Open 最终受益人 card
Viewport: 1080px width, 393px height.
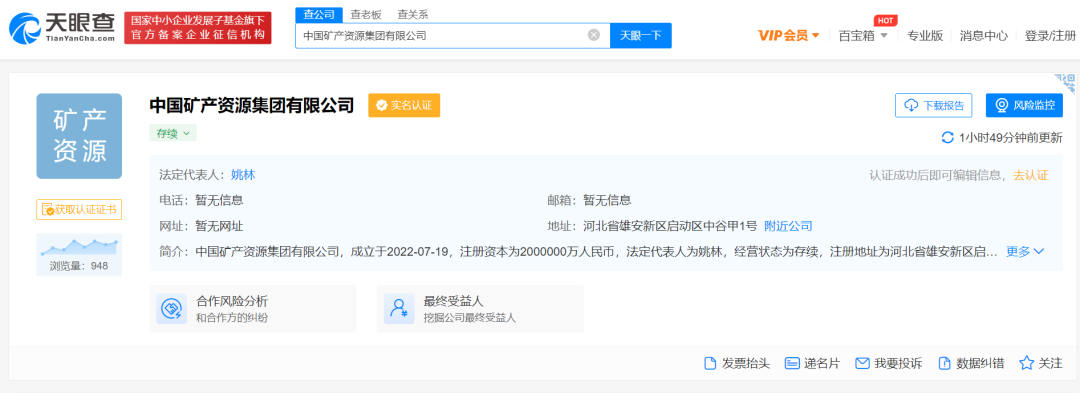pyautogui.click(x=480, y=308)
